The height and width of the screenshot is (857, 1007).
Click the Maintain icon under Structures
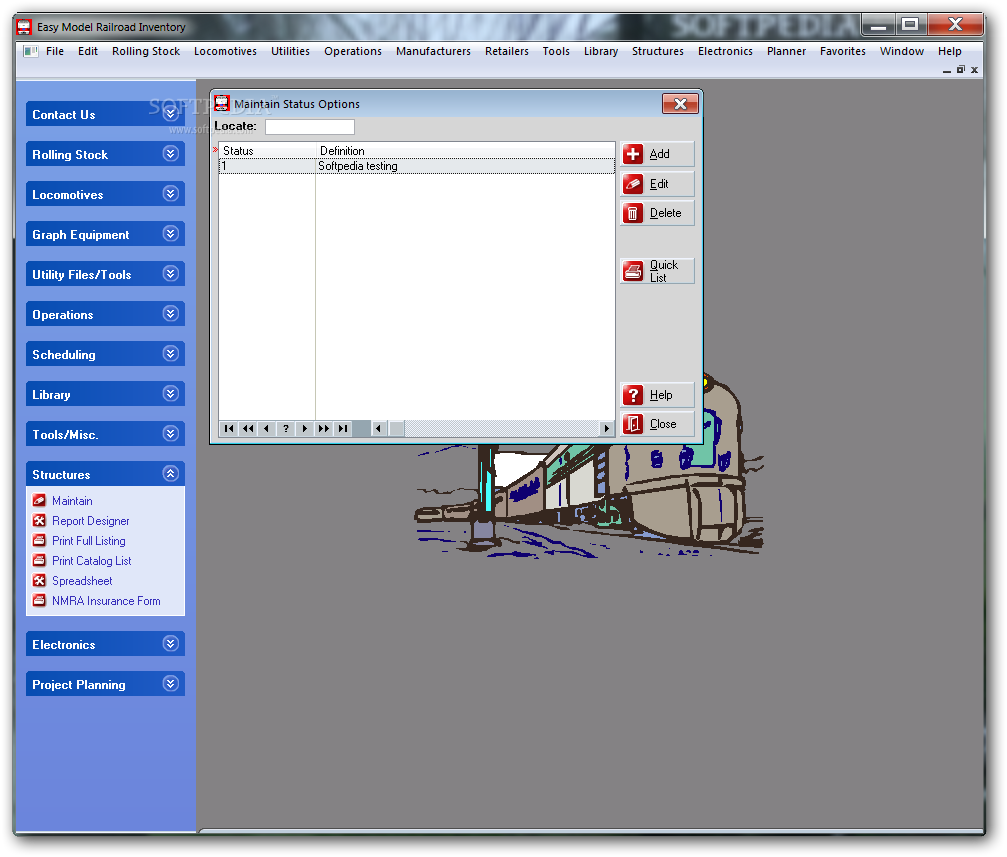click(39, 500)
